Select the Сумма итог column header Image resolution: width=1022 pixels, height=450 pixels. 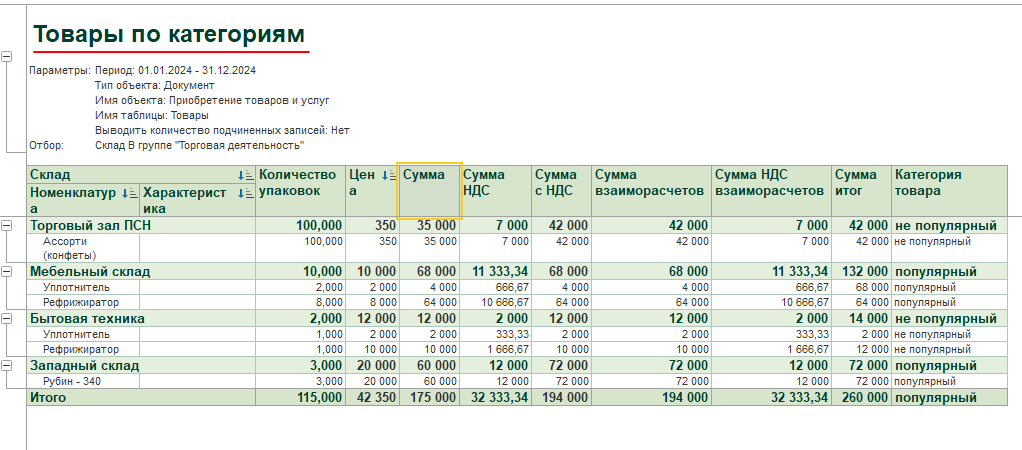860,183
